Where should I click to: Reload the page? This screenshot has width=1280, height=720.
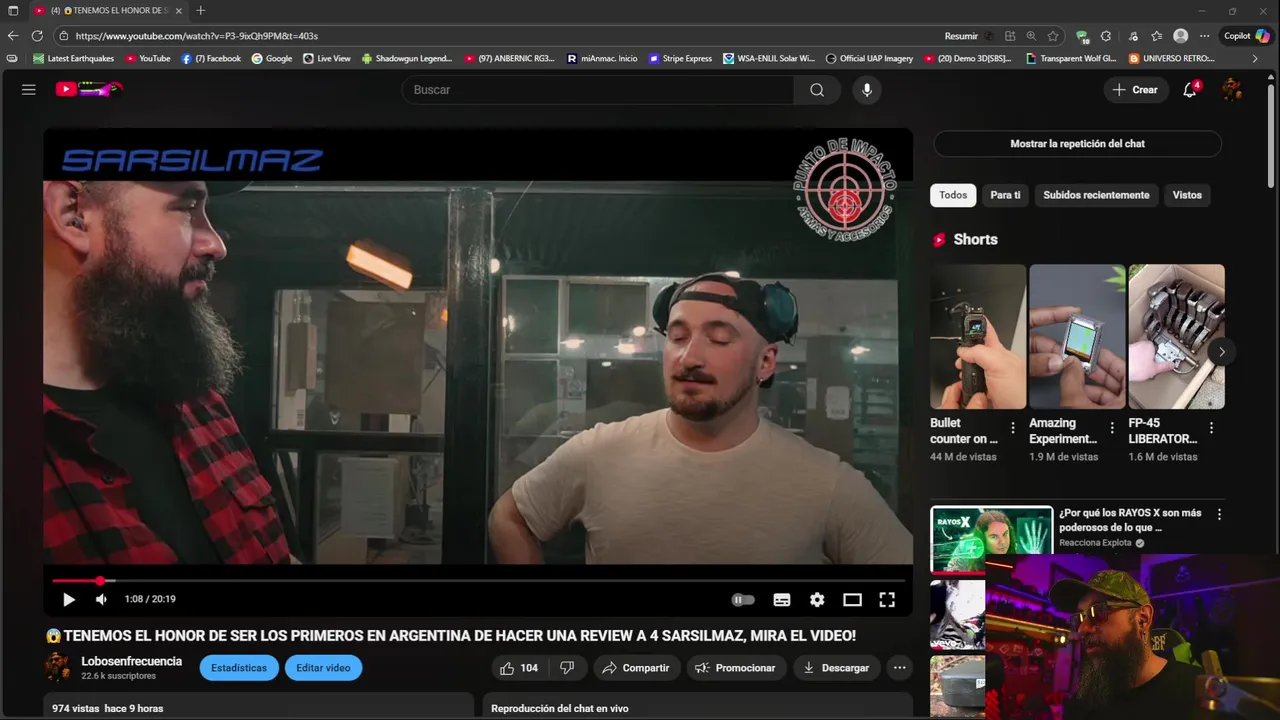point(38,36)
